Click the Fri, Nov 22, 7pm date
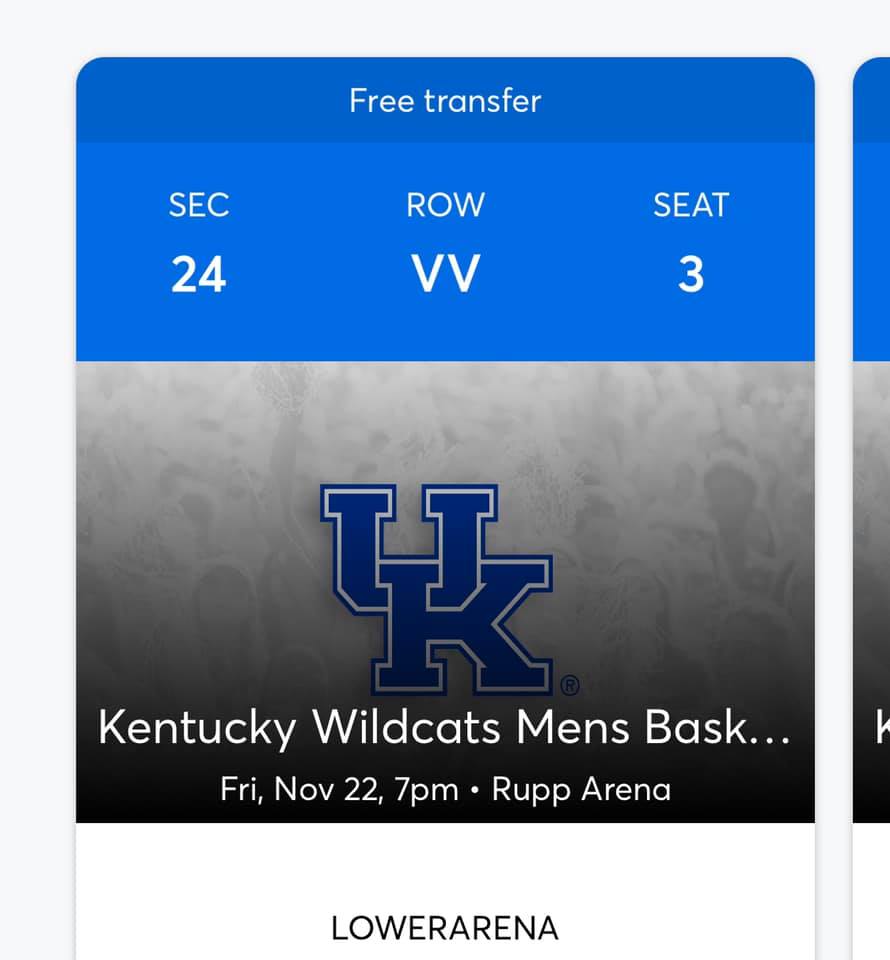The height and width of the screenshot is (960, 890). (339, 790)
